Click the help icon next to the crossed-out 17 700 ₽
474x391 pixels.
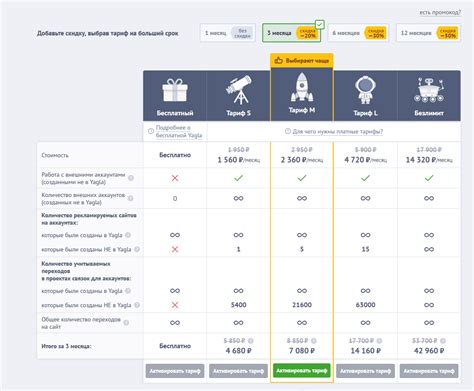coord(379,341)
